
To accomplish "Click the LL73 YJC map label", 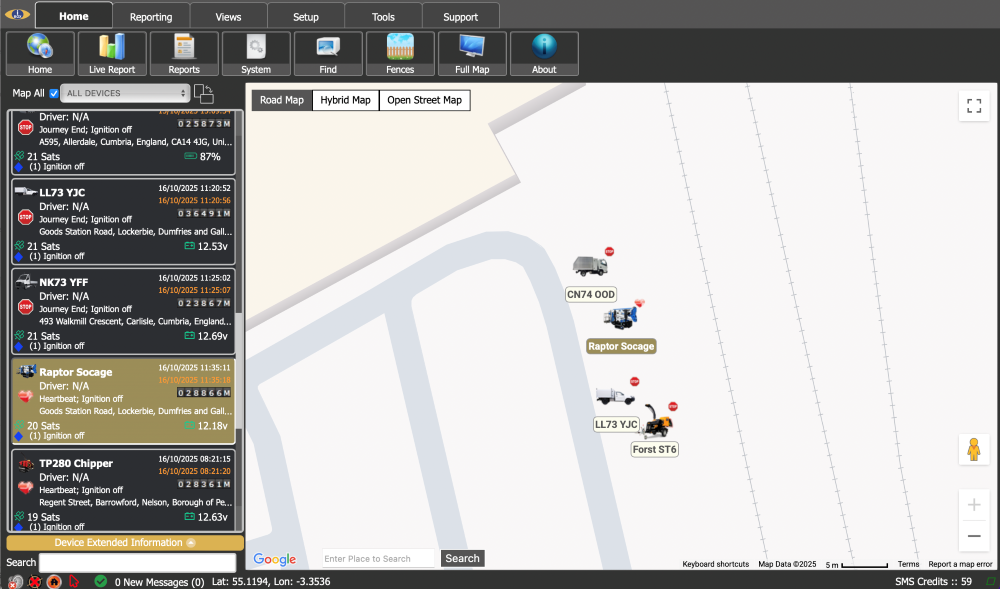I will pyautogui.click(x=616, y=425).
